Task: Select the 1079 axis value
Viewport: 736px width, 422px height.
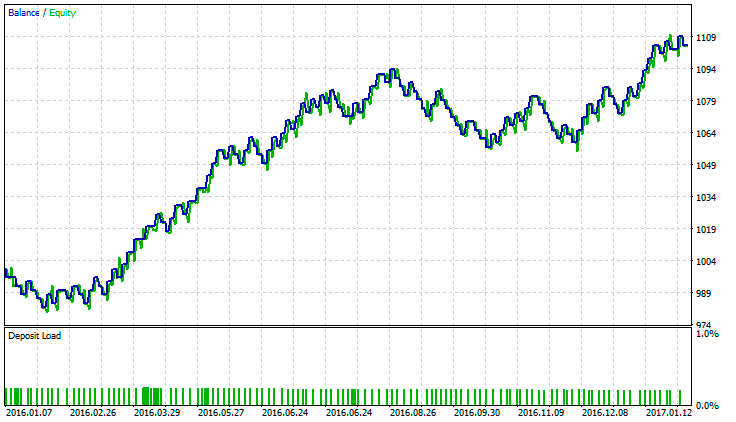Action: click(x=706, y=101)
